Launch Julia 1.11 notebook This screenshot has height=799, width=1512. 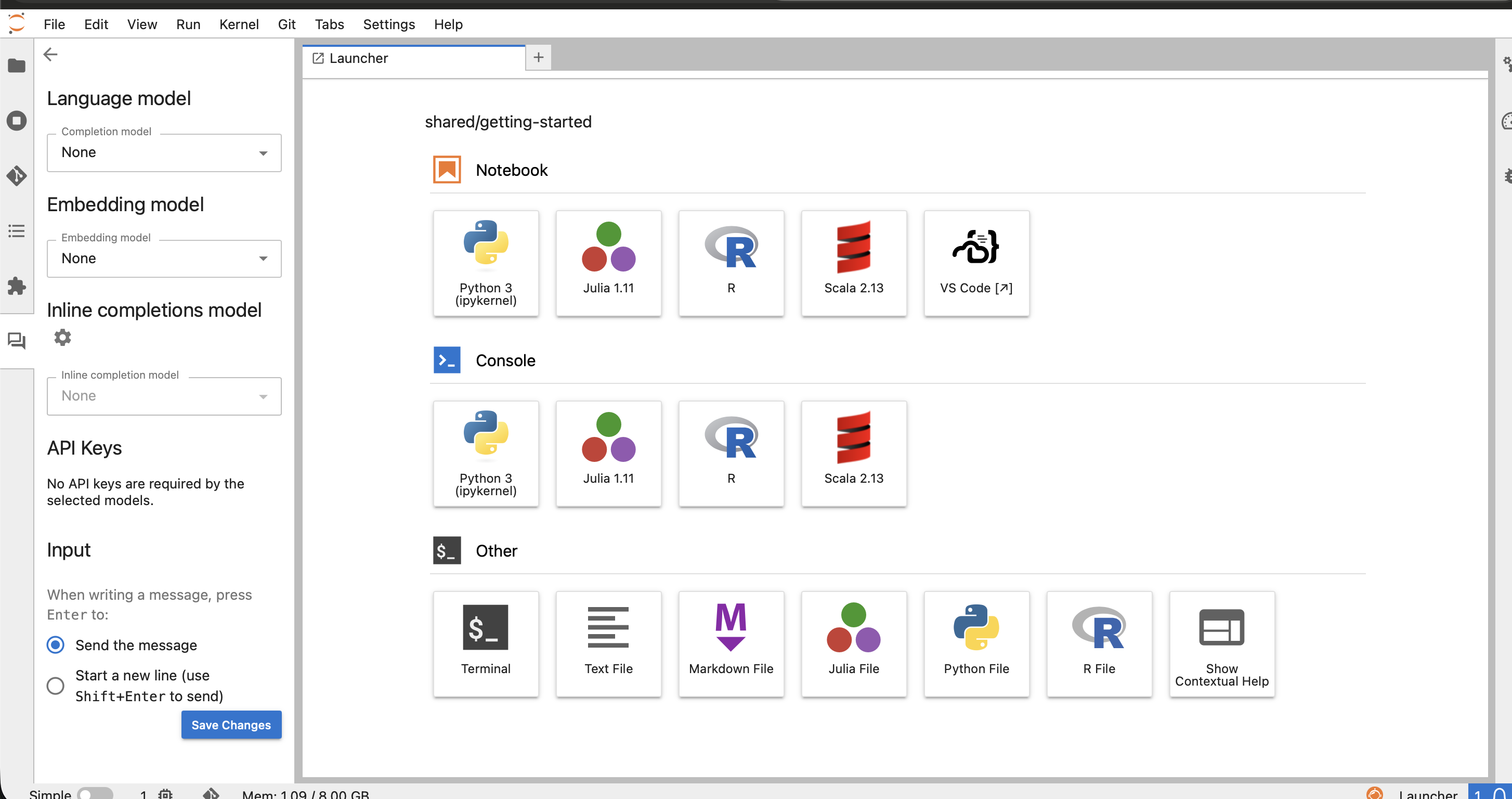coord(608,264)
